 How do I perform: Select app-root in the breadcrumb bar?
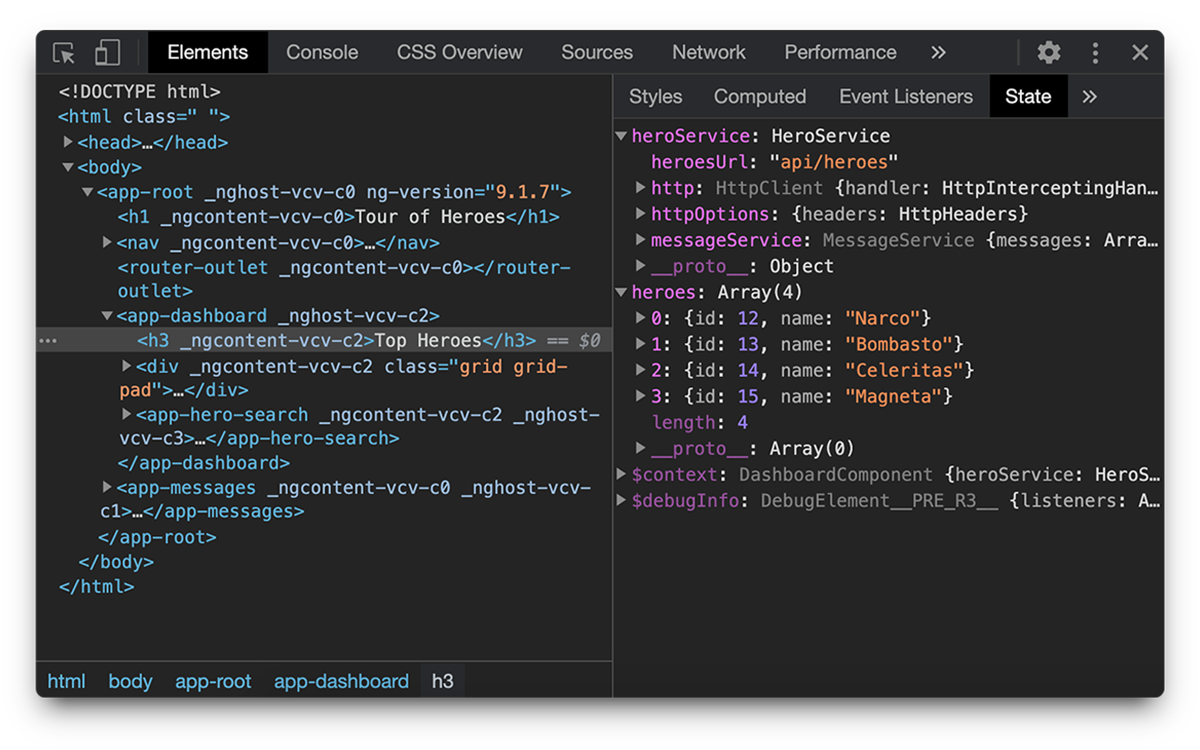(213, 681)
